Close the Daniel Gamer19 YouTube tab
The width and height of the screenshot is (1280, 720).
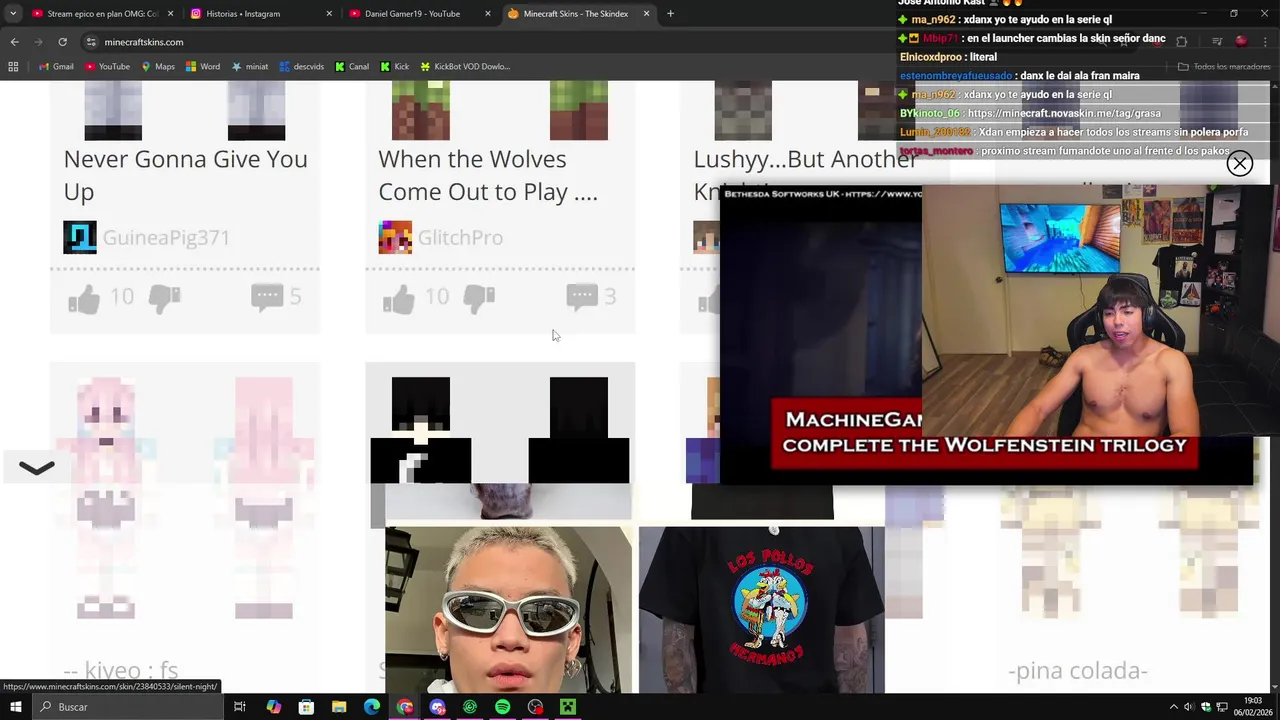click(488, 14)
